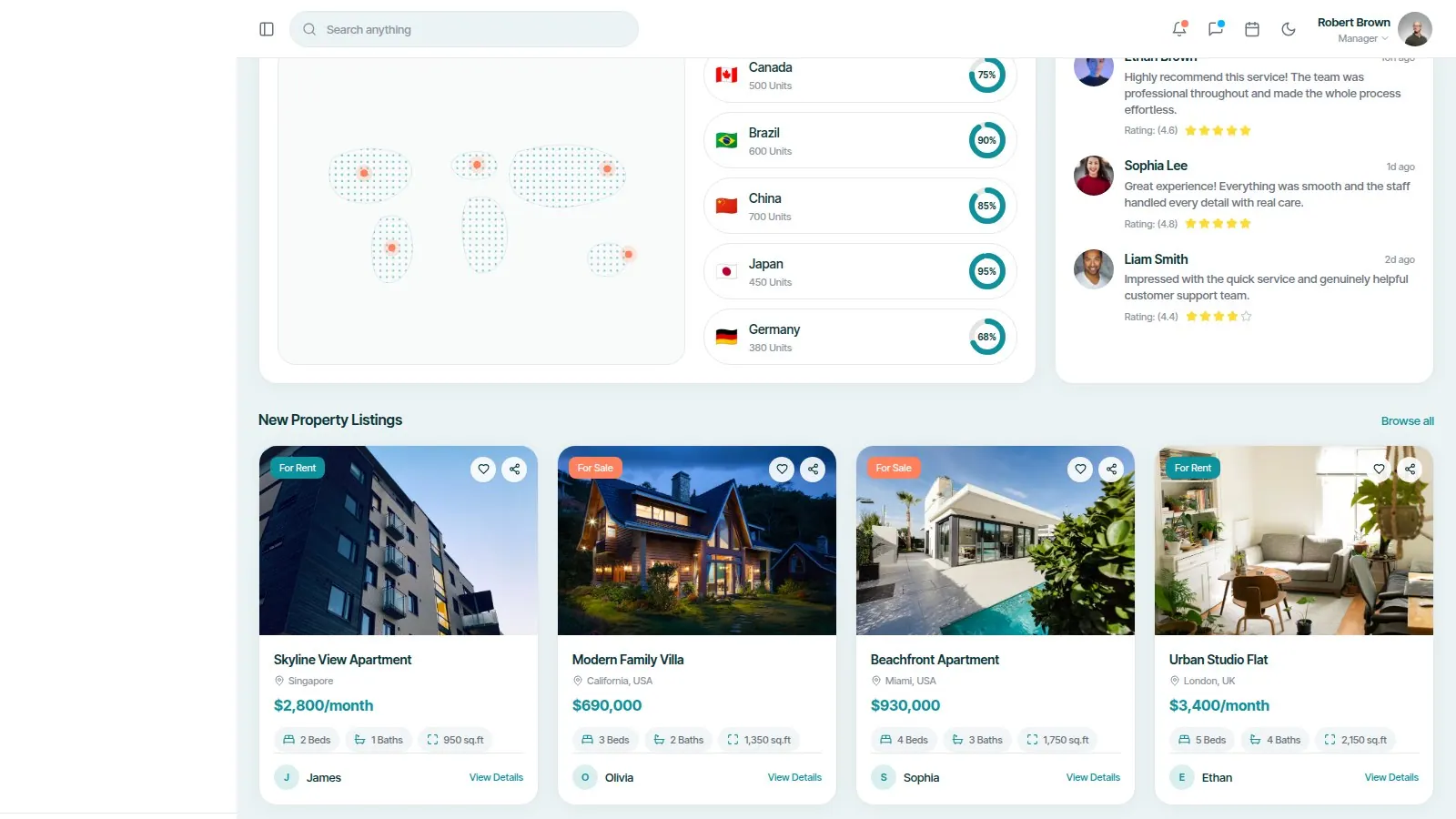Screen dimensions: 1456x819
Task: View Details for Ethan's listing
Action: point(1391,777)
